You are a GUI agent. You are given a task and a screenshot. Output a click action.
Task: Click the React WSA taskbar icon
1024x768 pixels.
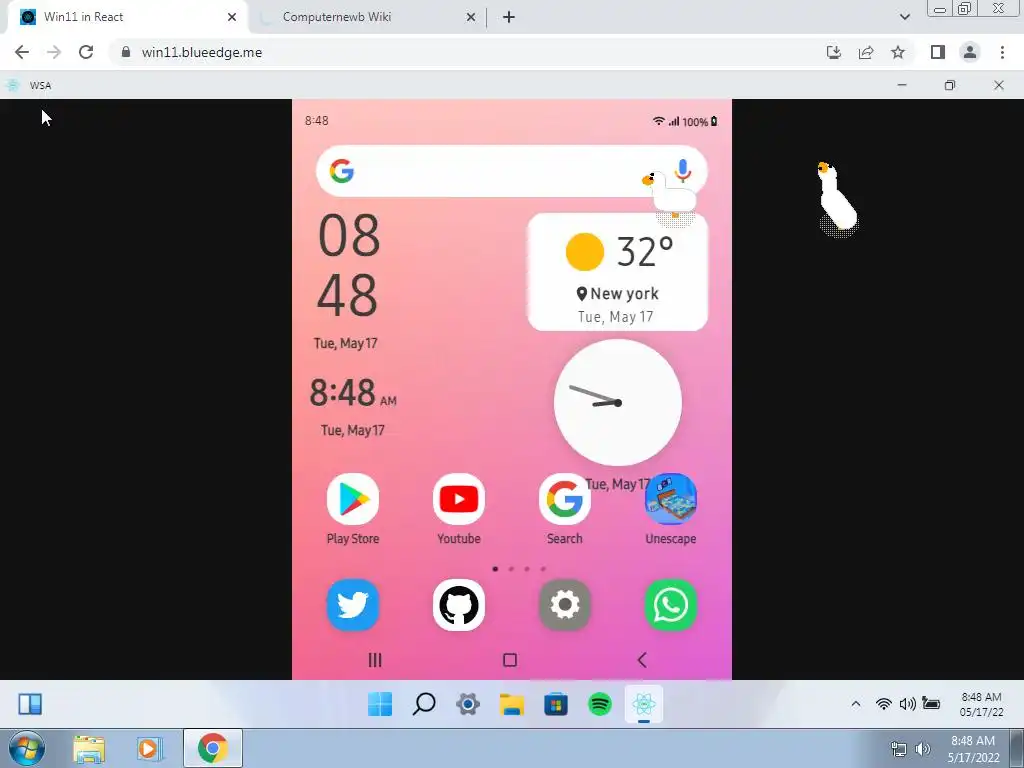click(644, 704)
